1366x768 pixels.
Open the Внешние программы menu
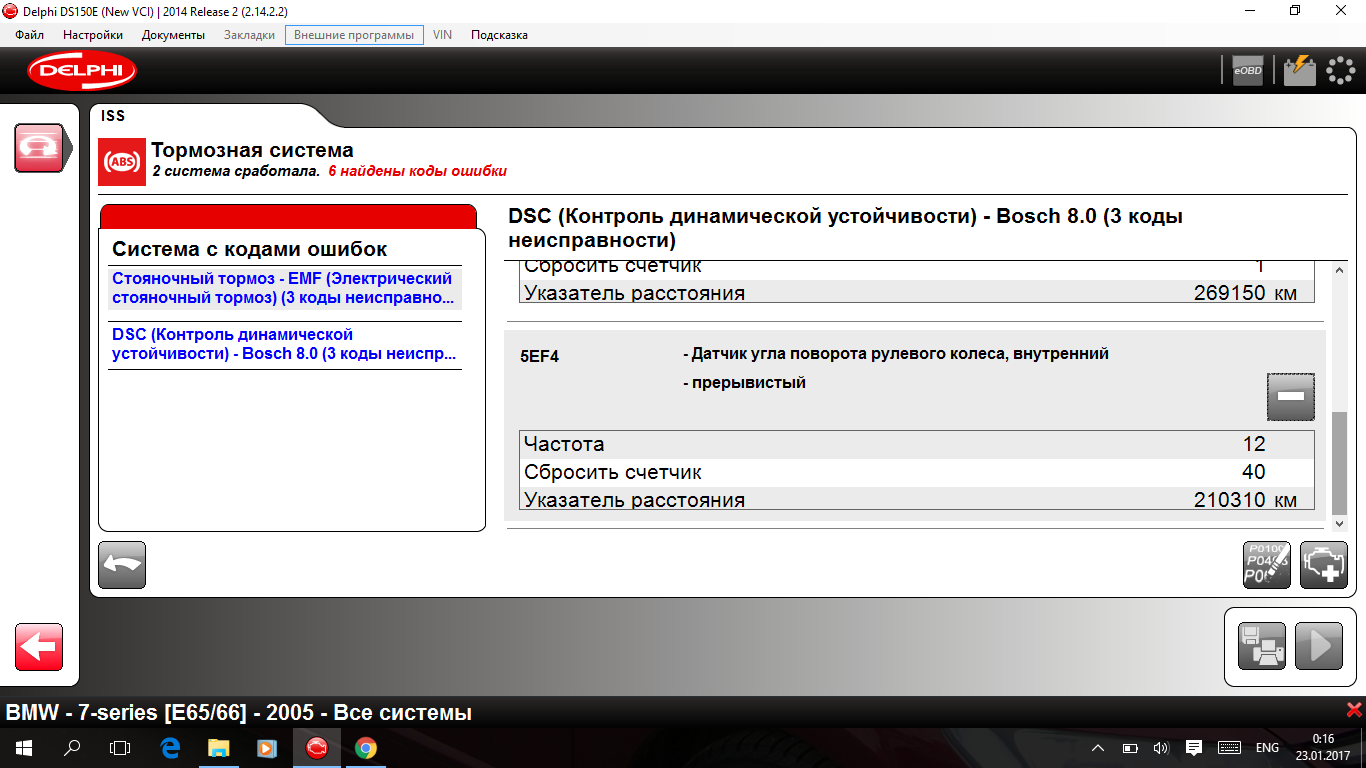354,35
